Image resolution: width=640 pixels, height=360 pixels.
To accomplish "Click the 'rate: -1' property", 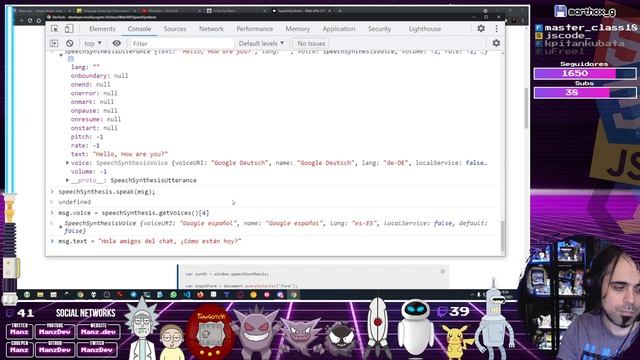I will (x=85, y=145).
